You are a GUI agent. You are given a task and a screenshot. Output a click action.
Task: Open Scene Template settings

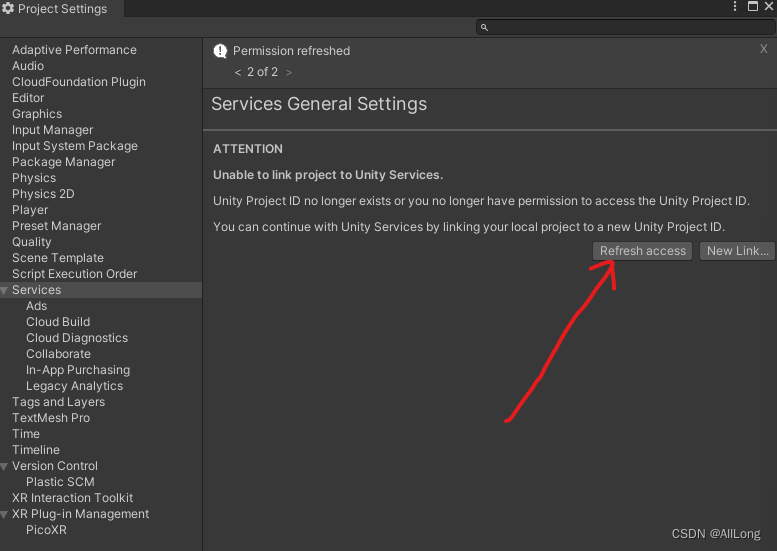pyautogui.click(x=58, y=258)
